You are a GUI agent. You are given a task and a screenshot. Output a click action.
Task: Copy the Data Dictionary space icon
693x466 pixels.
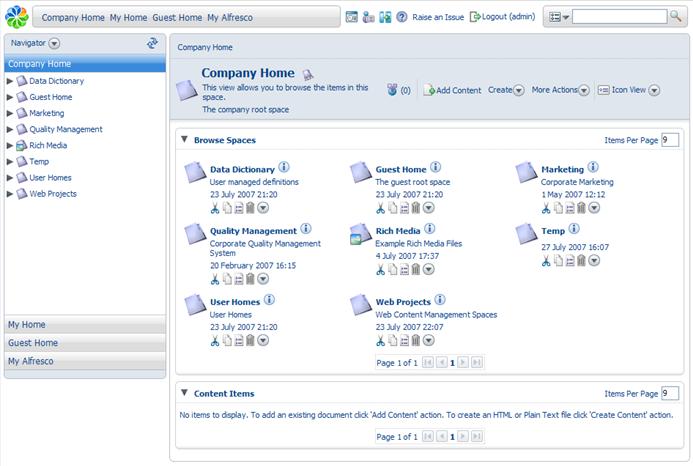[227, 208]
